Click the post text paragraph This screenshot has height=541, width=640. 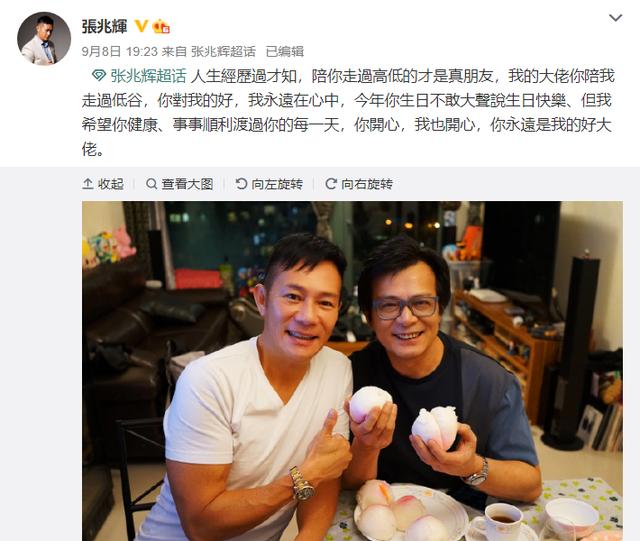click(348, 112)
